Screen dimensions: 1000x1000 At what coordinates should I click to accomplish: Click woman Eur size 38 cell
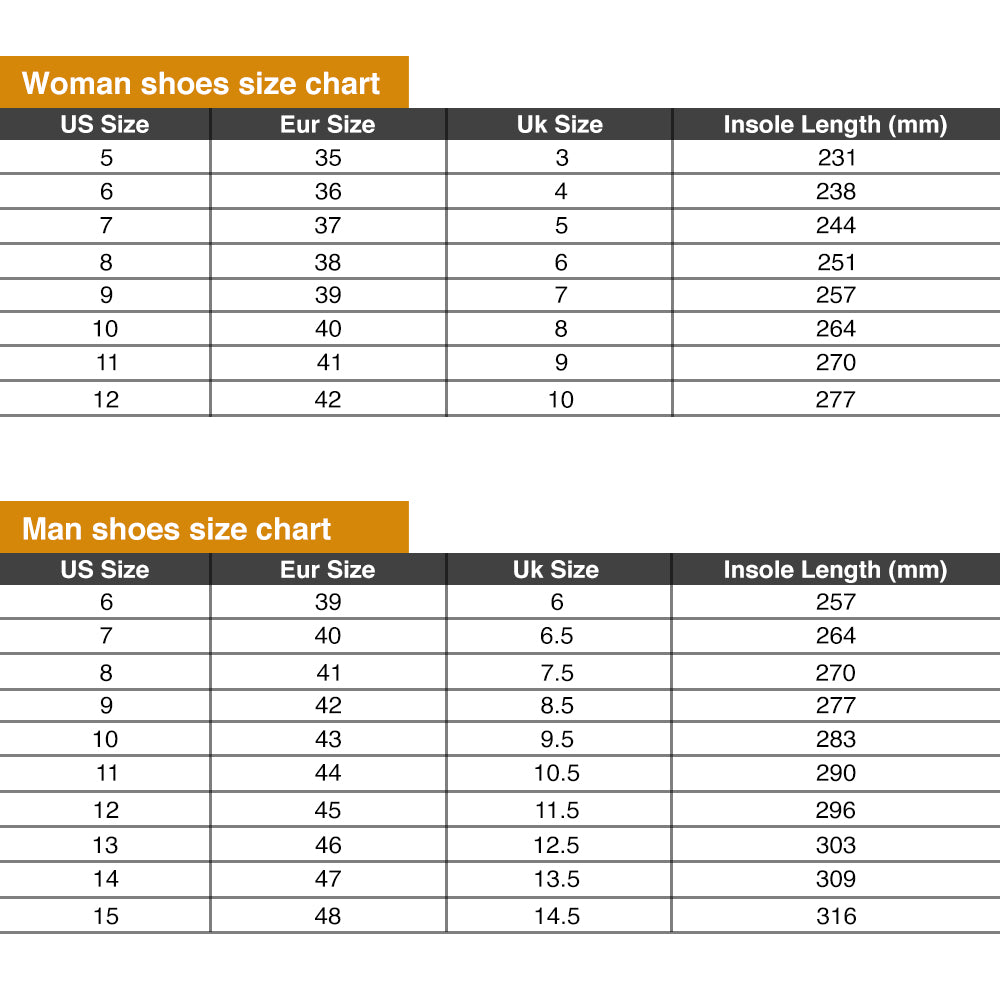(x=328, y=262)
